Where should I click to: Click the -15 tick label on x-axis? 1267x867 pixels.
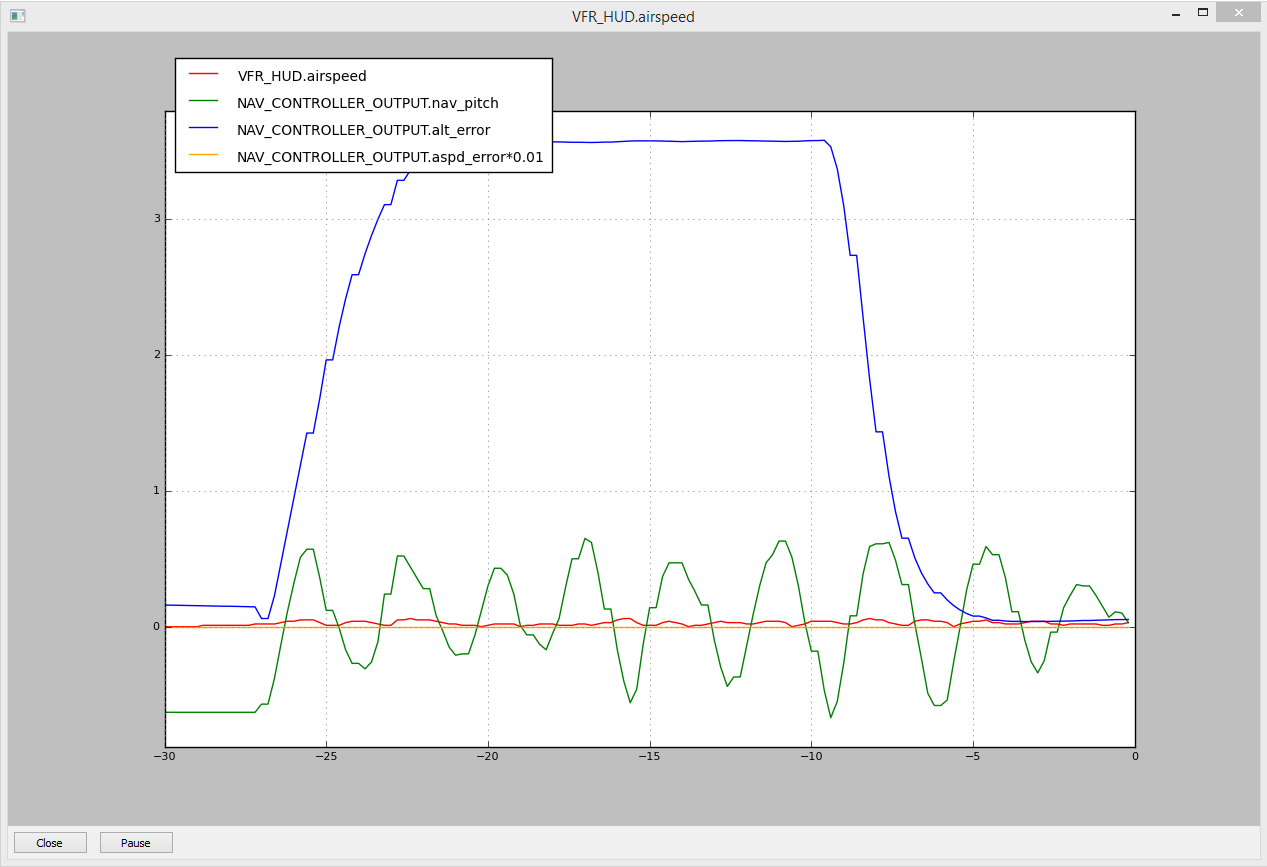(649, 757)
